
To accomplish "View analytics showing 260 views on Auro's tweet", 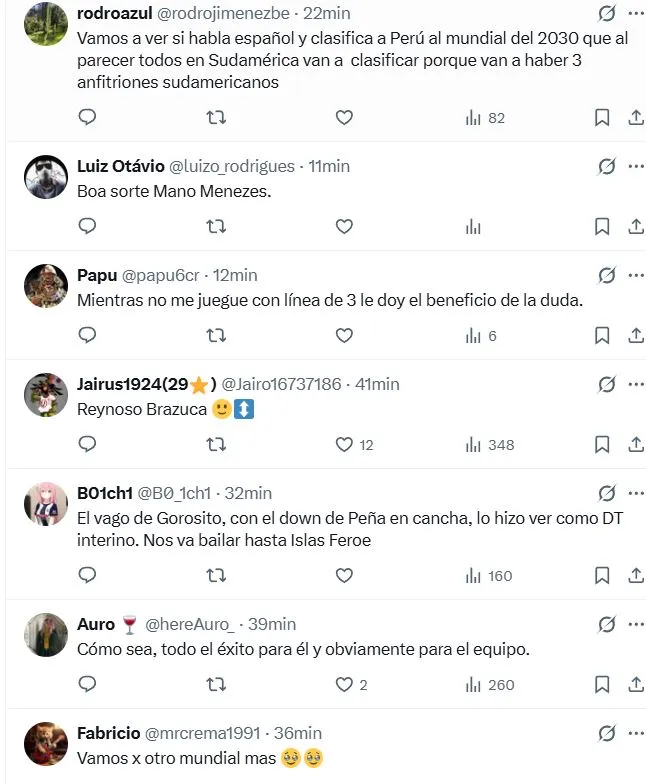I will (489, 684).
